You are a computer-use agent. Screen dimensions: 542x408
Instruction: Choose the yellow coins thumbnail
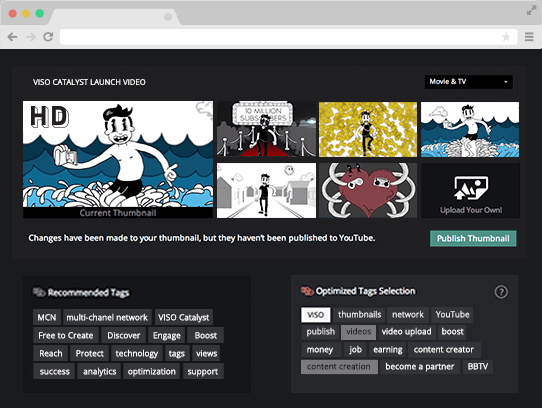pyautogui.click(x=368, y=129)
